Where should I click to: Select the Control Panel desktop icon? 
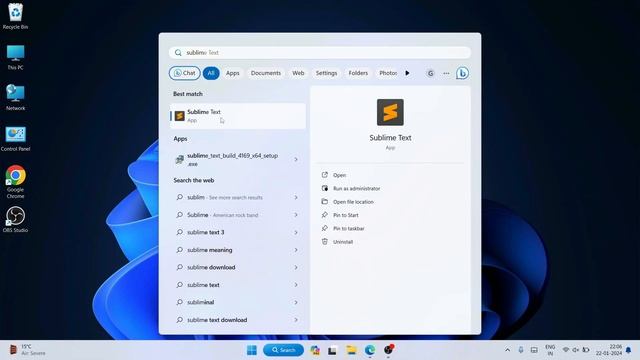click(x=16, y=139)
